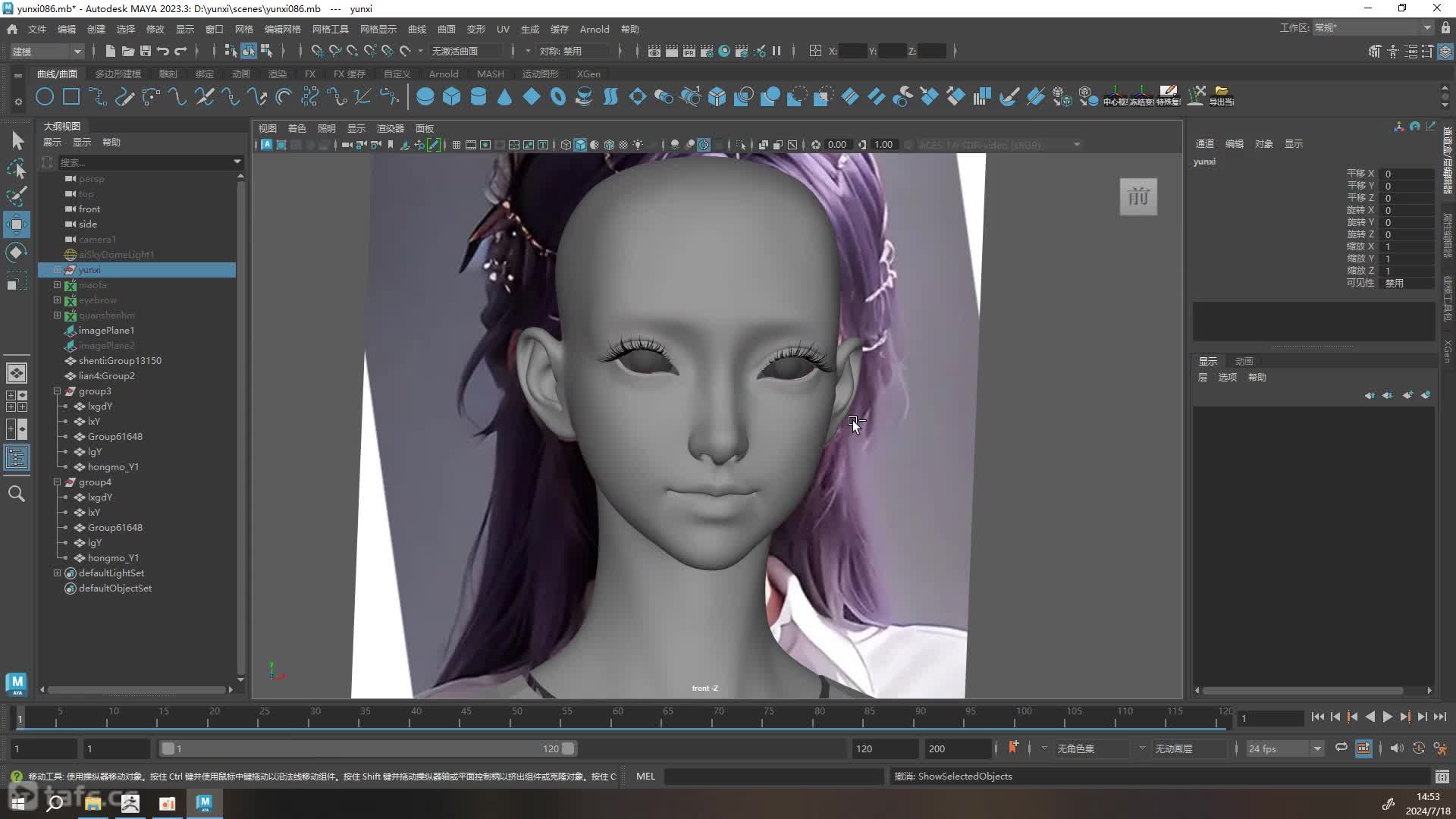
Task: Toggle smooth shade all in viewport toolbar
Action: (x=580, y=145)
